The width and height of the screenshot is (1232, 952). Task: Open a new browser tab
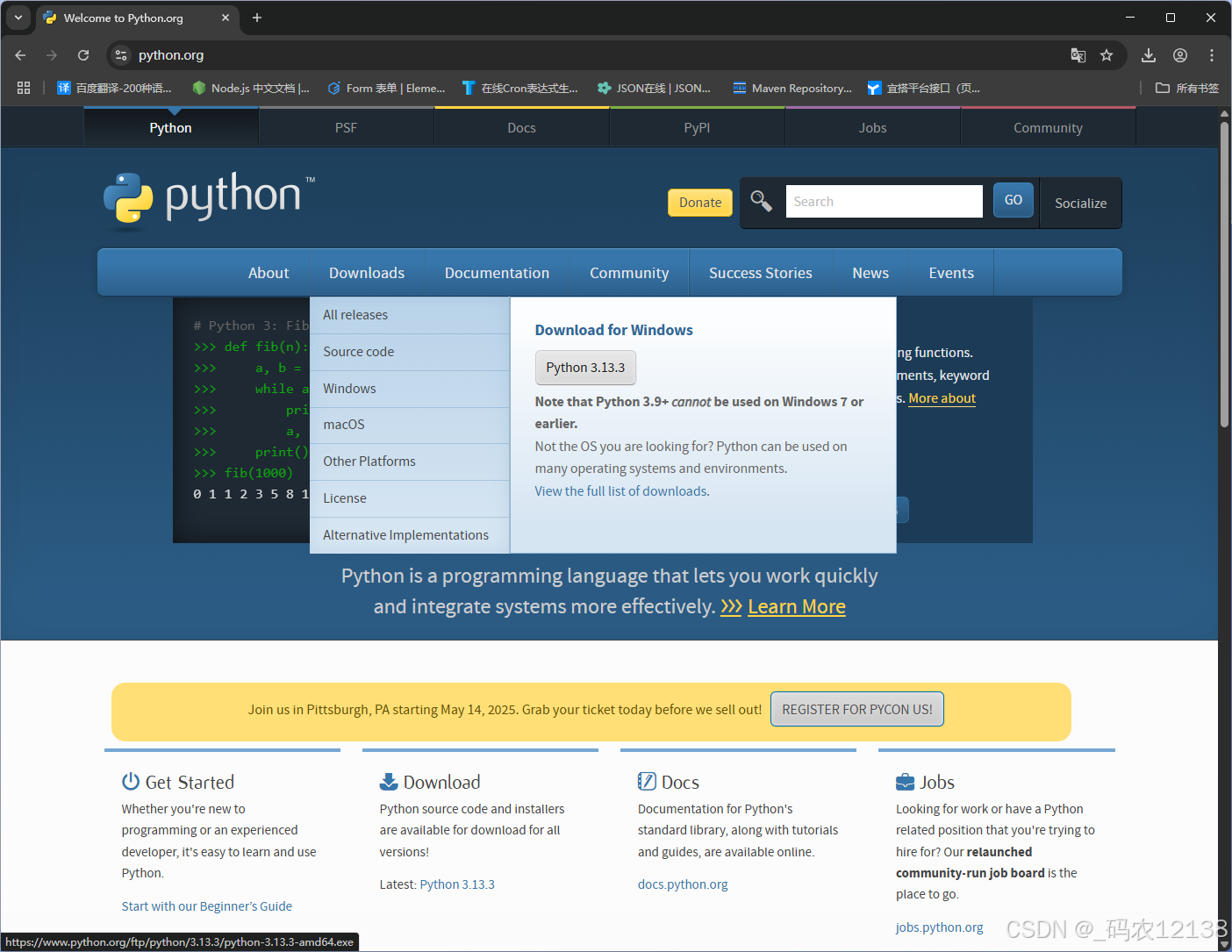(x=257, y=18)
